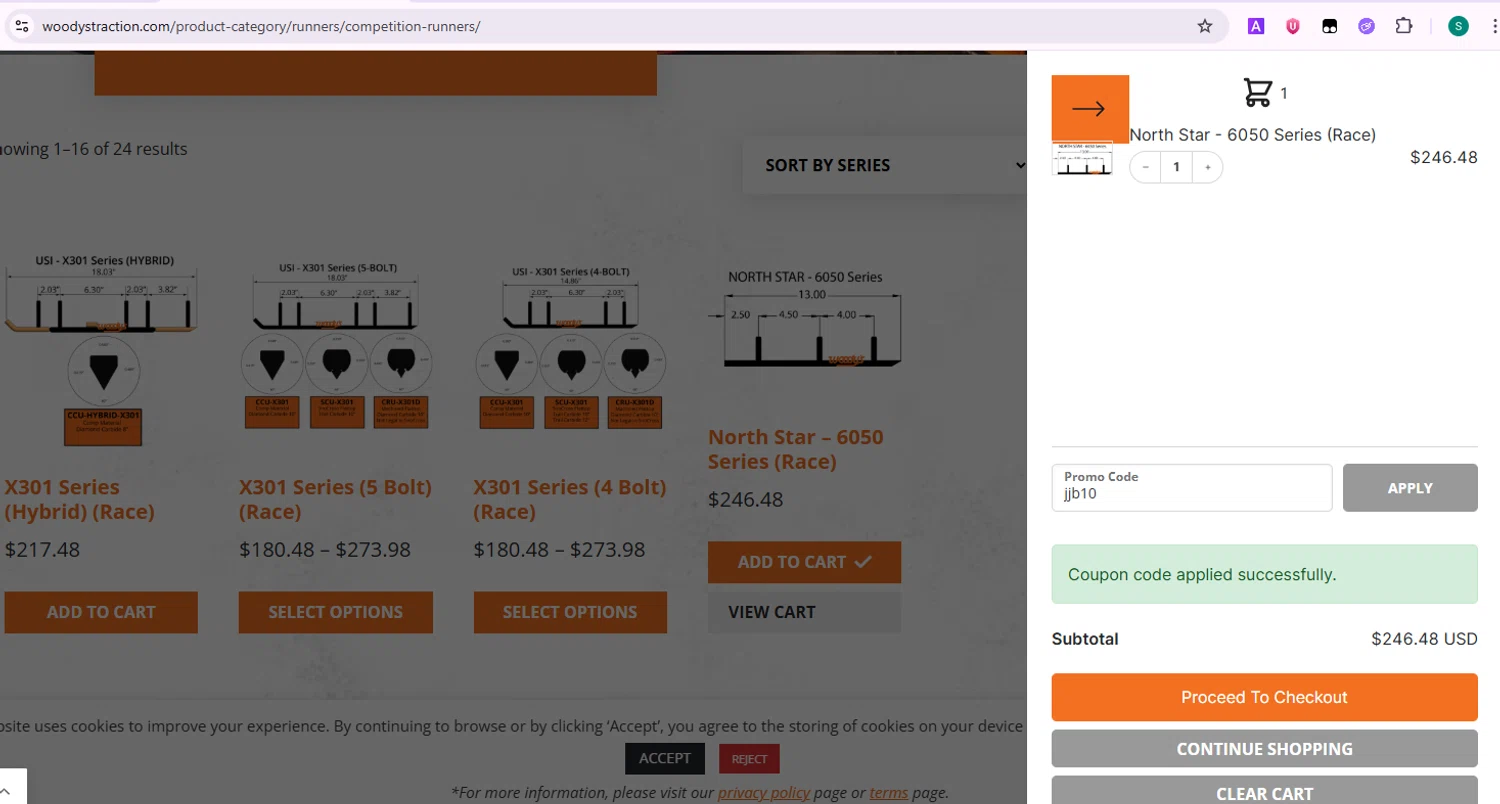Select options for X301 Series (4 Bolt)
This screenshot has width=1500, height=804.
(x=570, y=612)
